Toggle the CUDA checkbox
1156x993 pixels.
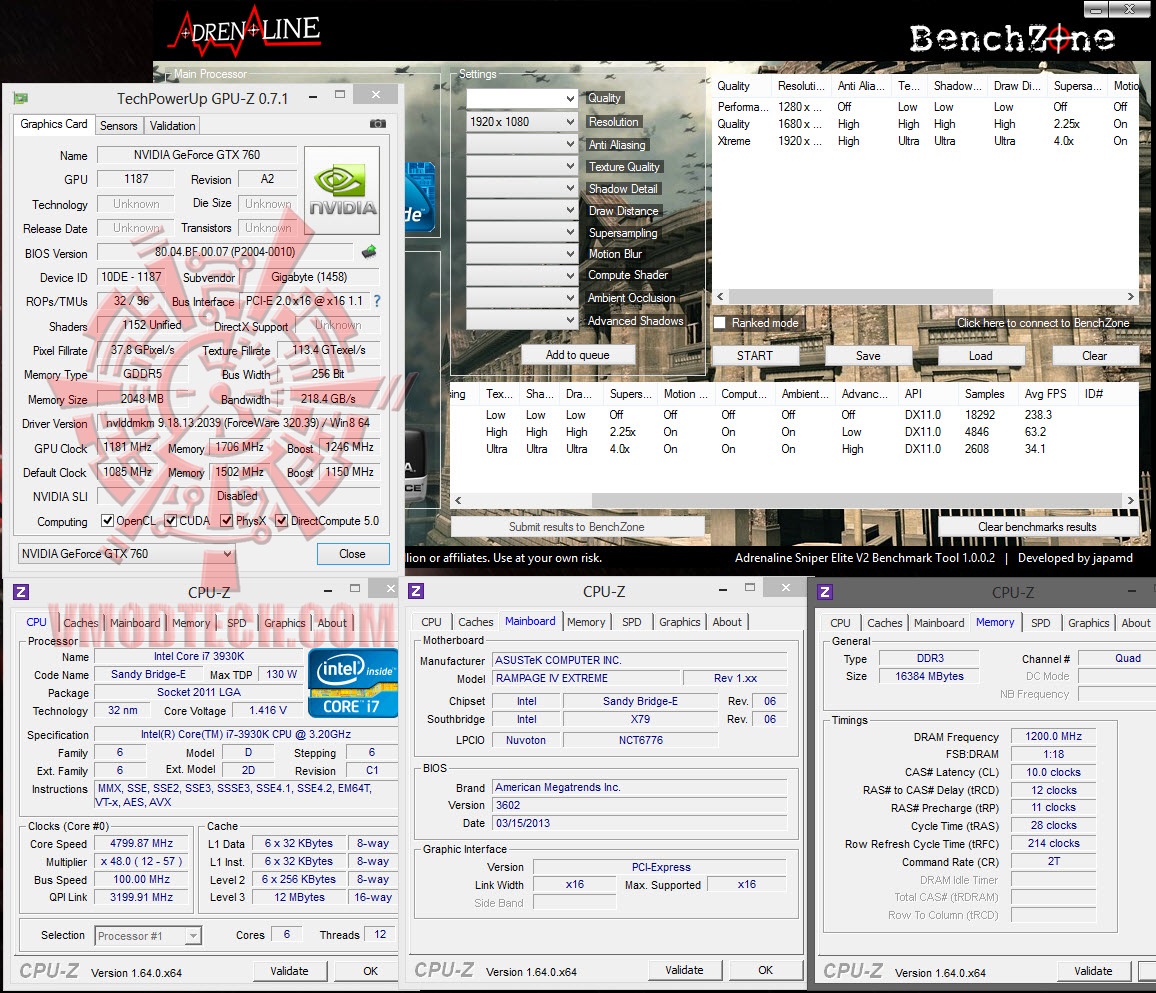click(170, 520)
